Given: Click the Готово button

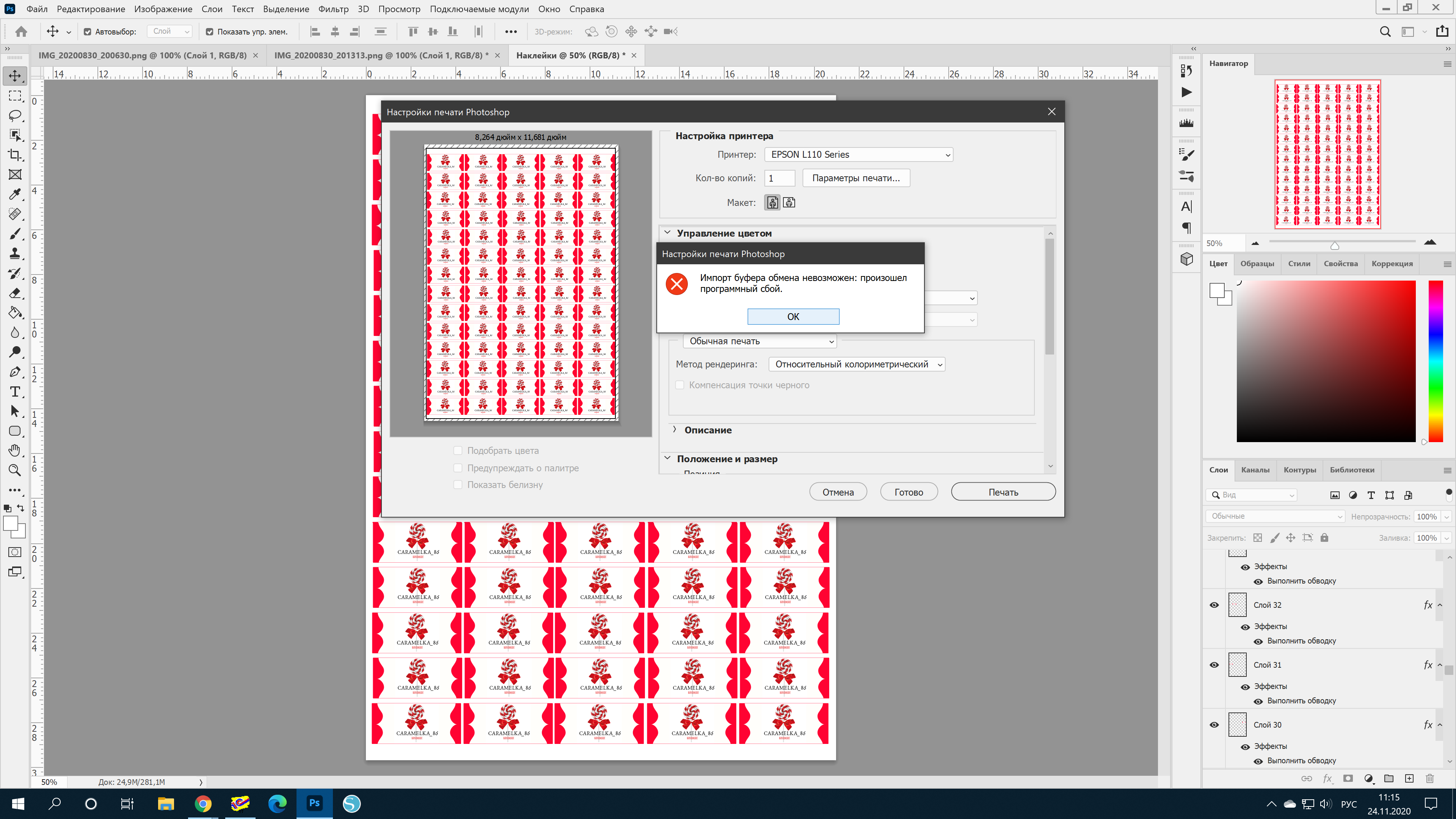Looking at the screenshot, I should click(x=908, y=492).
